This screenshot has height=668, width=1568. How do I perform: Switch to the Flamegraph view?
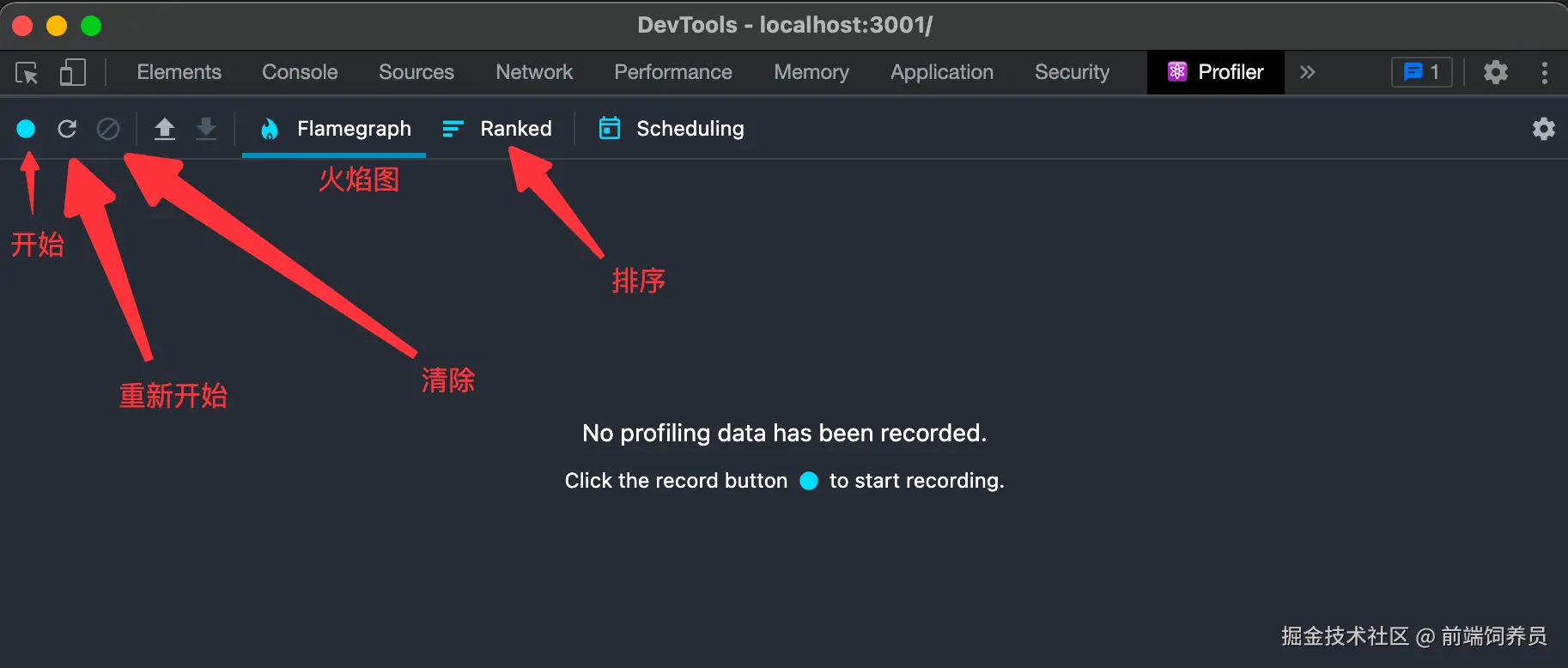tap(334, 129)
